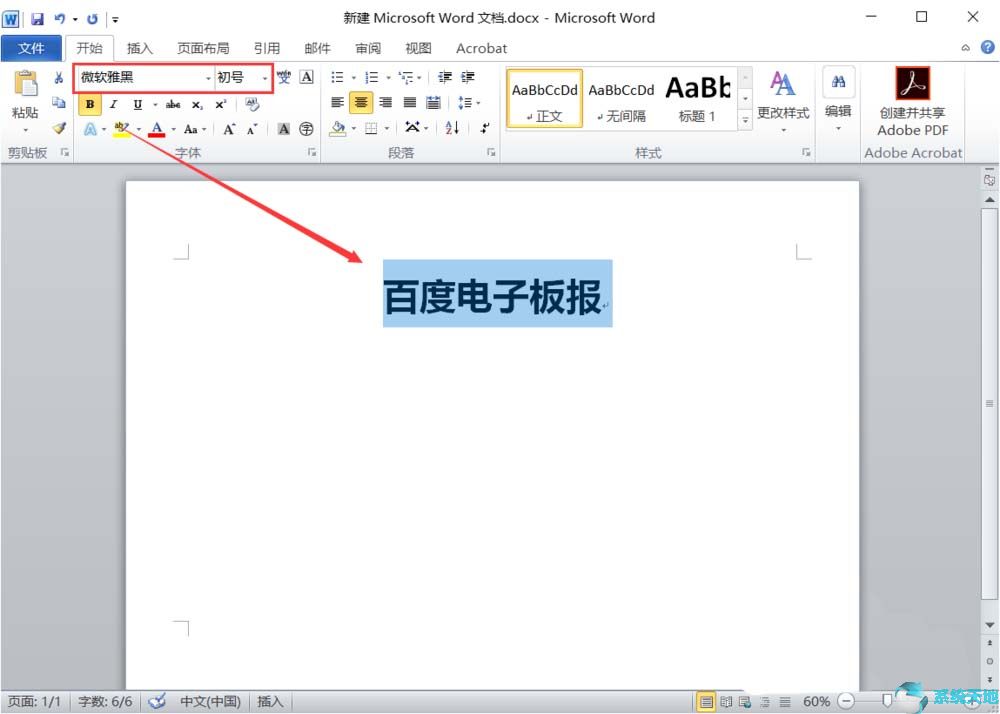Switch to the 页面布局 tab
This screenshot has height=714, width=1000.
coord(203,48)
